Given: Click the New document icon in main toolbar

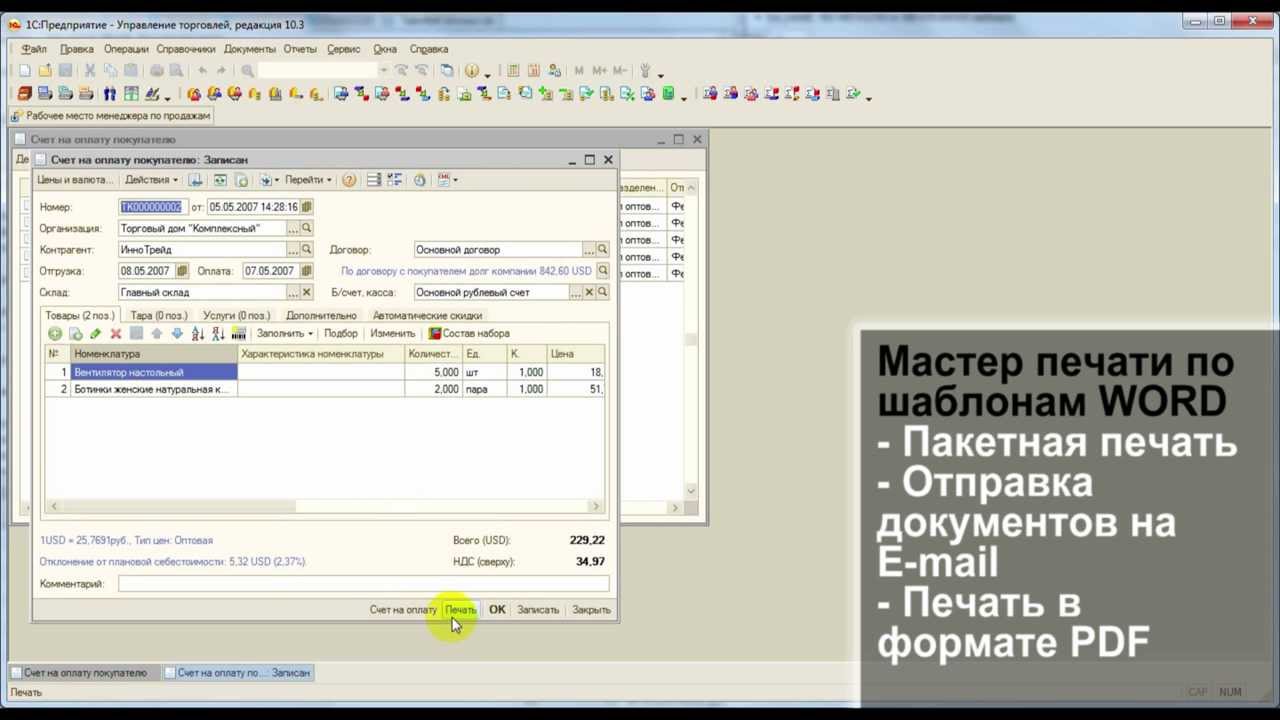Looking at the screenshot, I should pos(25,71).
